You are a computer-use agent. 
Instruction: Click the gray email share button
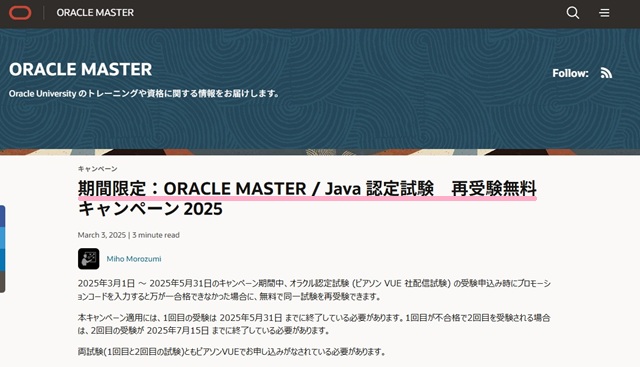click(x=2, y=282)
